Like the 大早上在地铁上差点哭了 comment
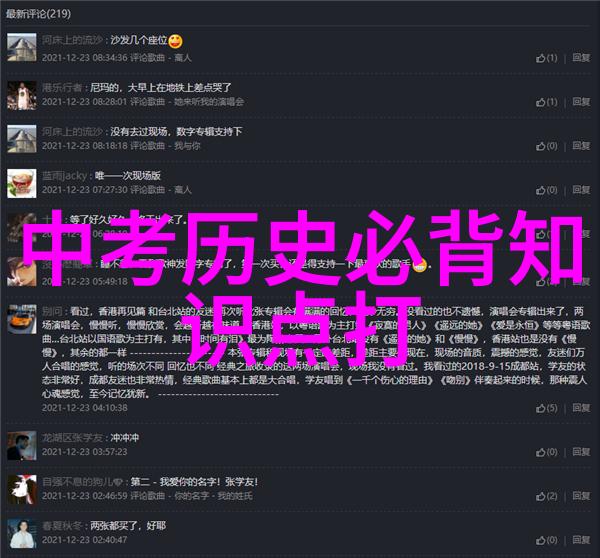The image size is (600, 558). pos(546,102)
